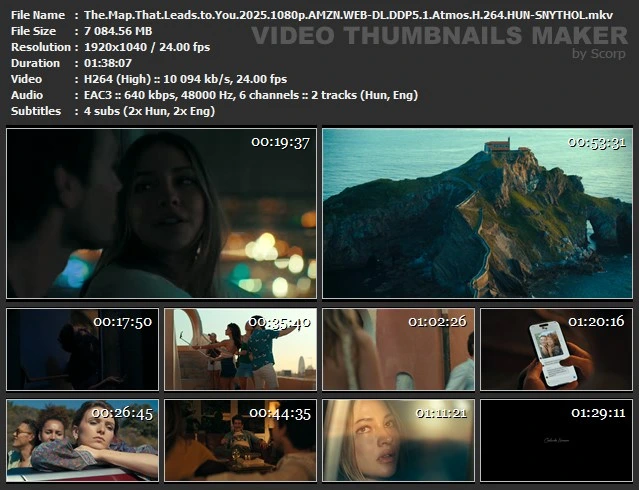Select the island aerial thumbnail at 00:53:31
The image size is (639, 490).
pyautogui.click(x=477, y=213)
